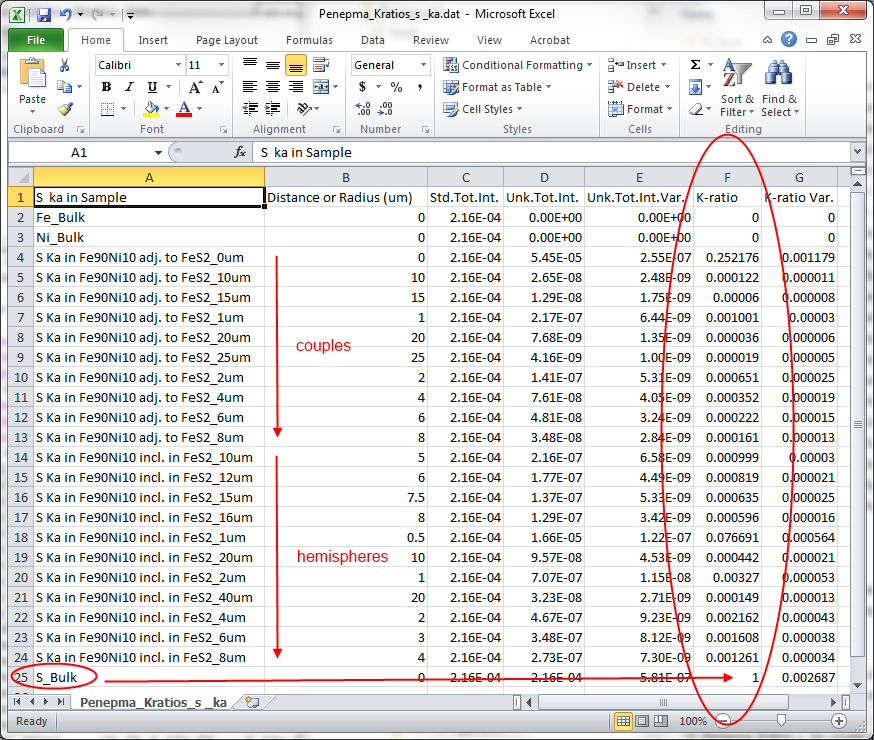Apply percent style formatting
Image resolution: width=874 pixels, height=740 pixels.
point(396,87)
